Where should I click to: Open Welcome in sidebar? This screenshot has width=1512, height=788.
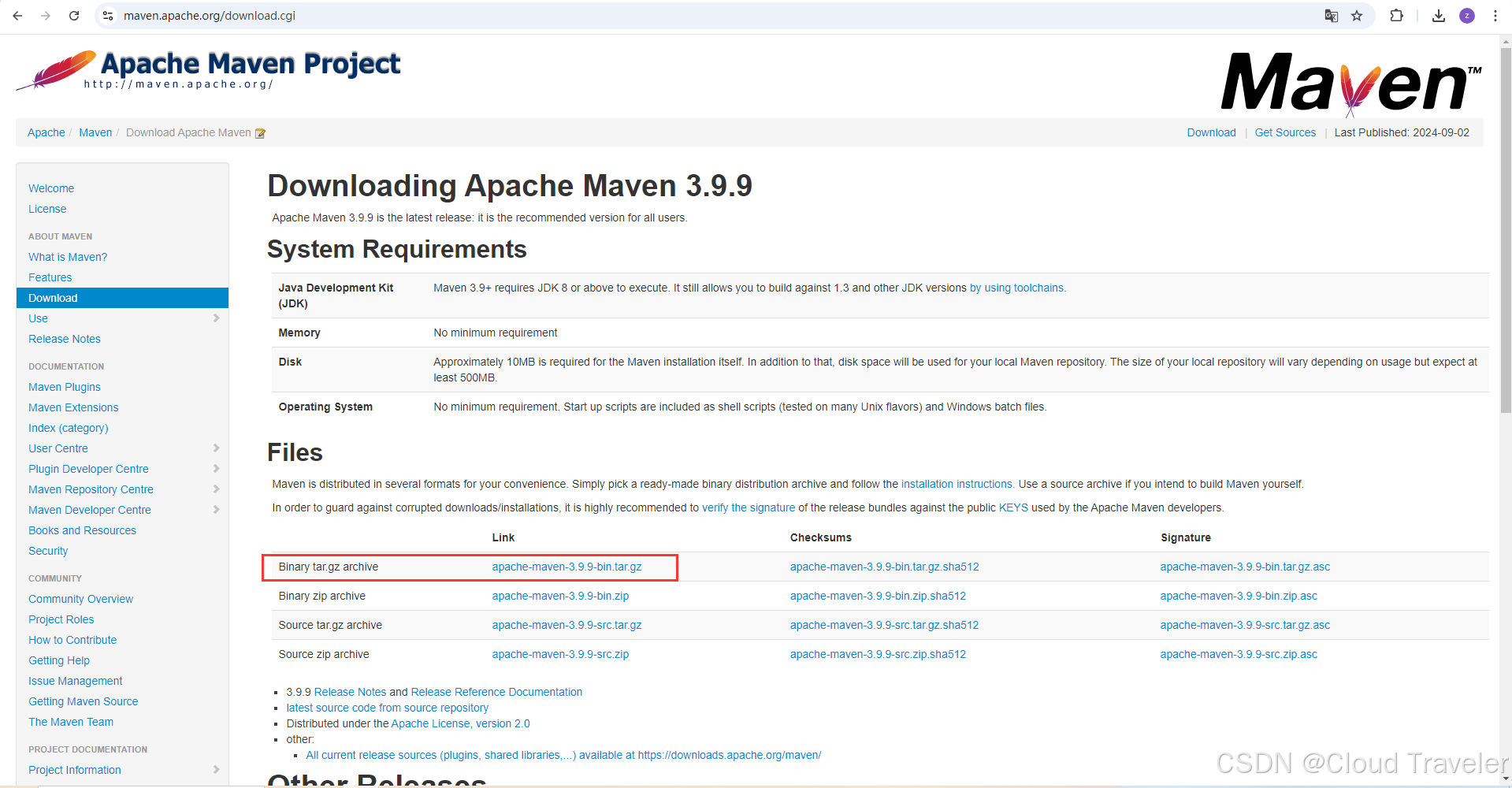51,188
